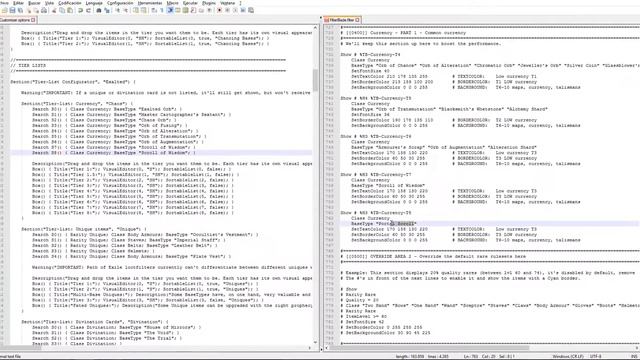Select the FilterBlade.filter tab
Viewport: 640px width, 360px height.
click(341, 20)
